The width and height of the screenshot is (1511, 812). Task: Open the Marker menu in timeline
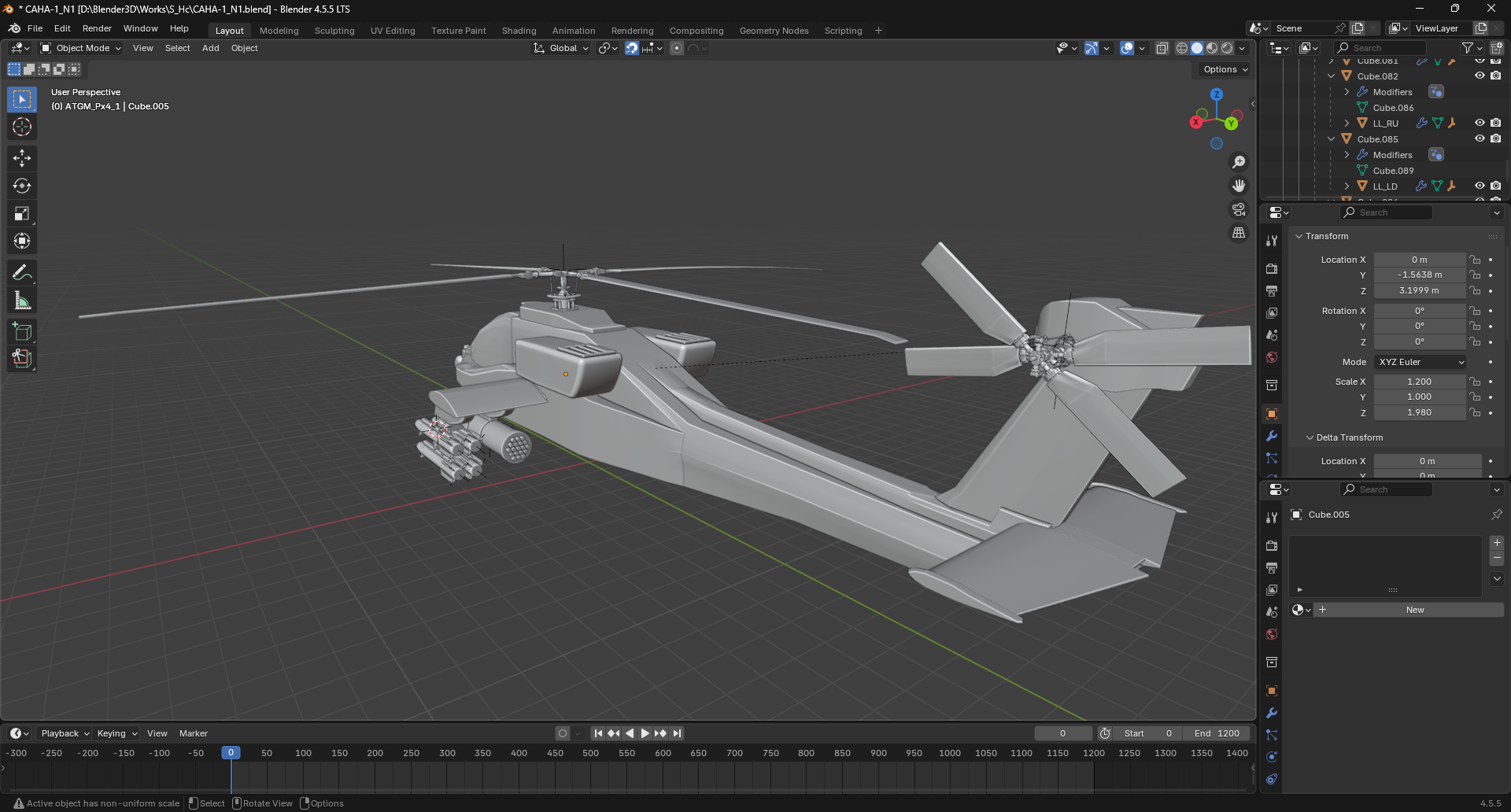[194, 733]
